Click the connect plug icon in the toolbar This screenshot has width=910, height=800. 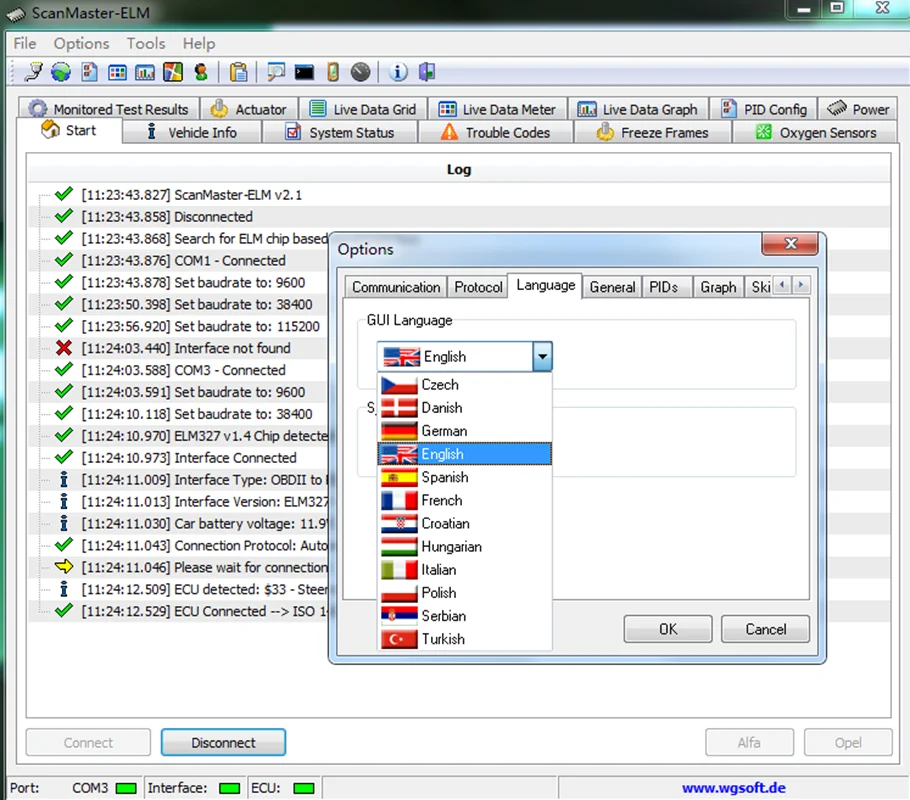[32, 71]
